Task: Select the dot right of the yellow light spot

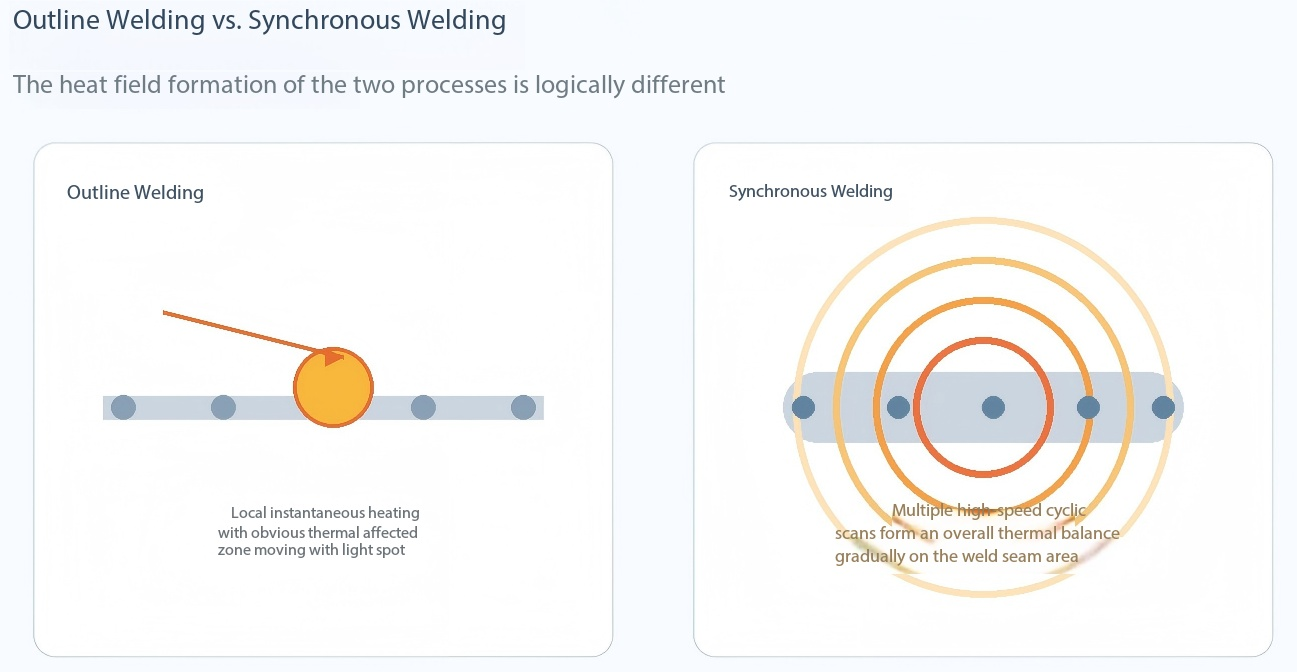Action: (x=423, y=407)
